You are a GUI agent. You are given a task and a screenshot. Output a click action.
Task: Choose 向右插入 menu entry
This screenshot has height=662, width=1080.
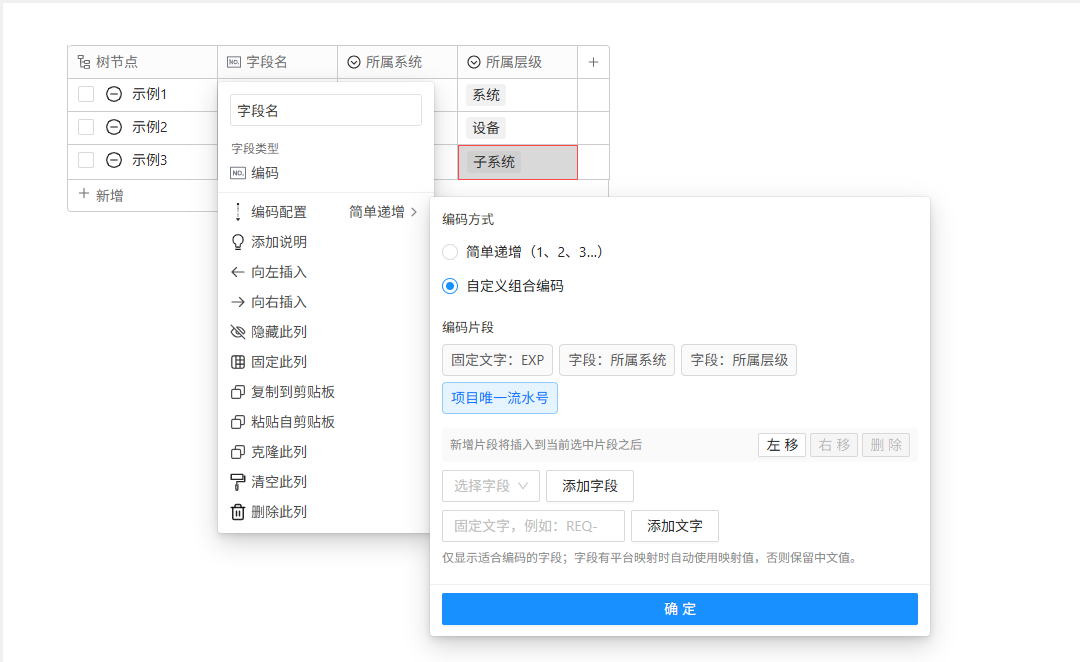(326, 302)
